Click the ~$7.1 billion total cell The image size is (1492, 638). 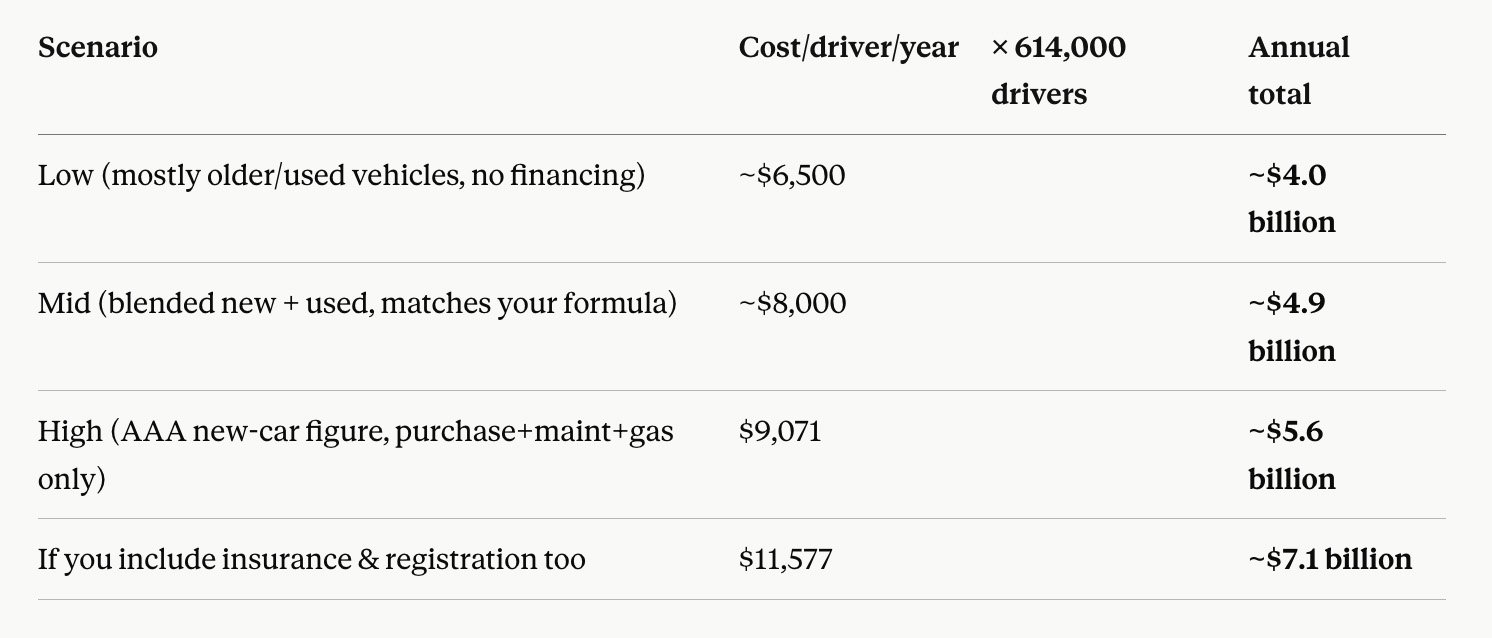[1330, 559]
